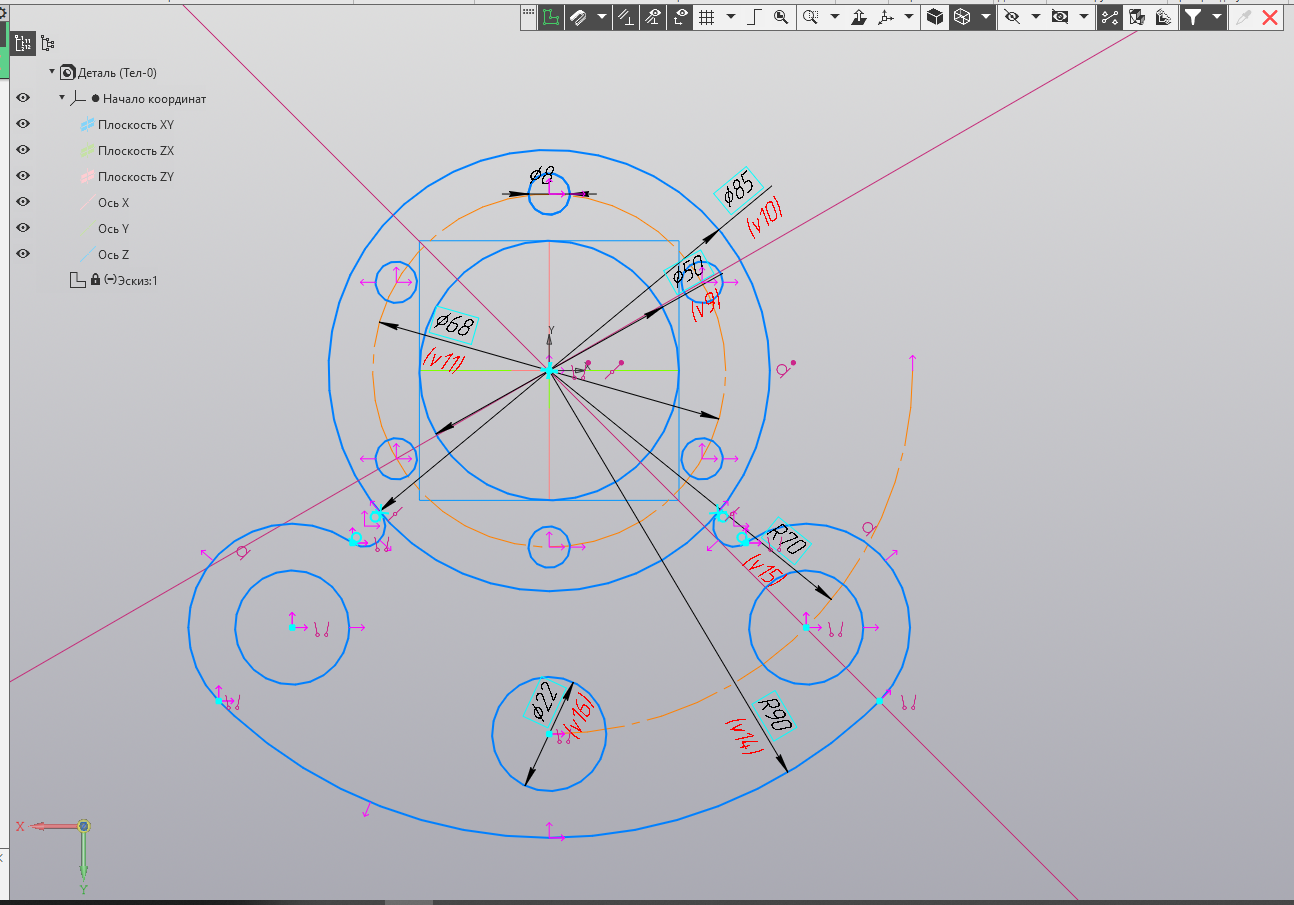1294x905 pixels.
Task: Hide Плоскость XY using its eye icon
Action: (23, 125)
